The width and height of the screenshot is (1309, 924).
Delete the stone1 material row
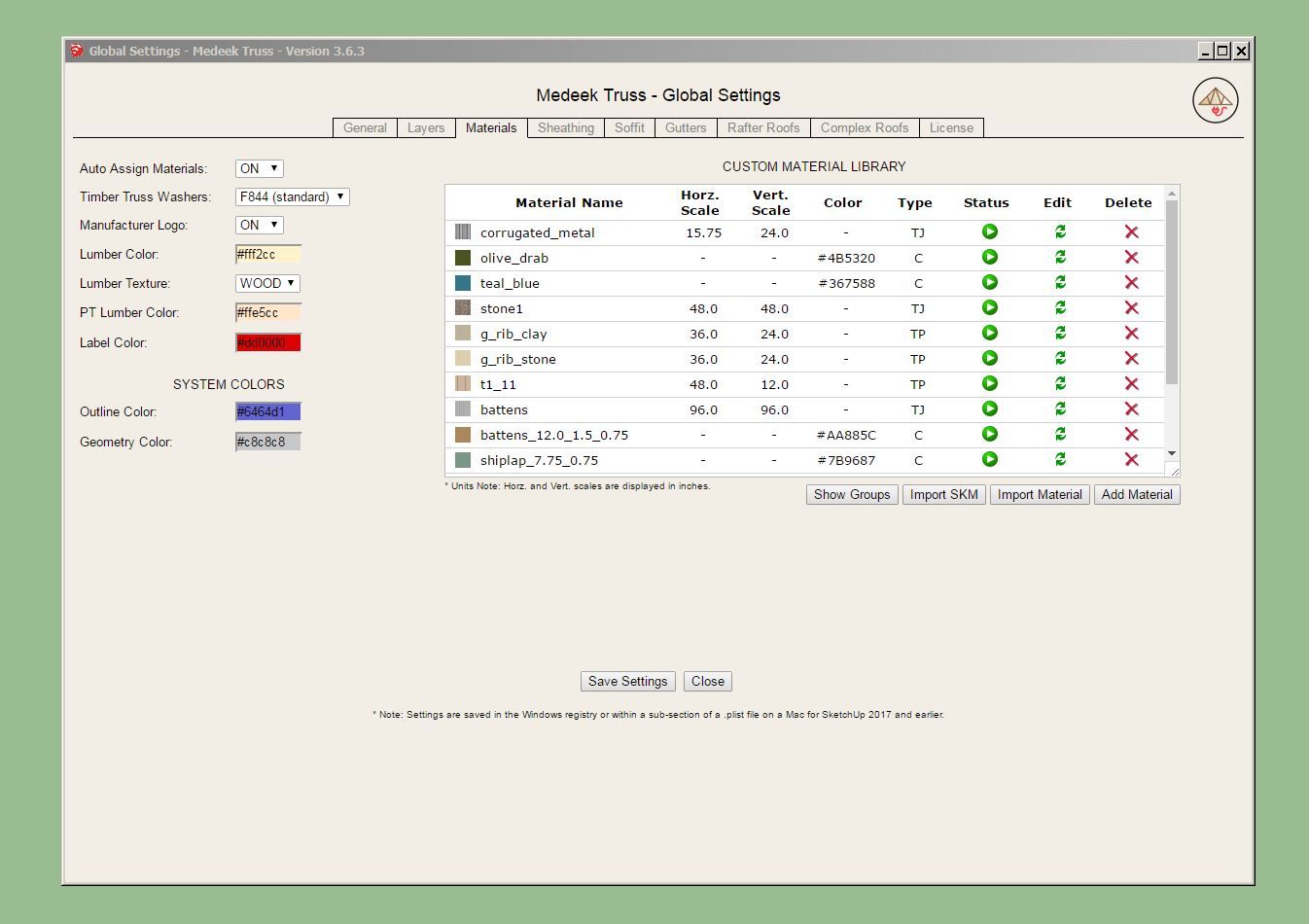[1131, 308]
